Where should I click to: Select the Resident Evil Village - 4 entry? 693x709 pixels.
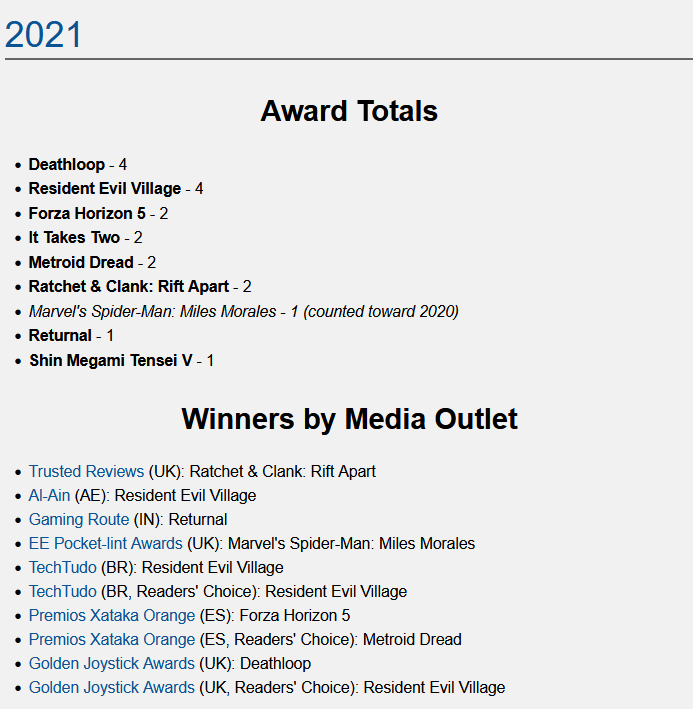click(116, 189)
